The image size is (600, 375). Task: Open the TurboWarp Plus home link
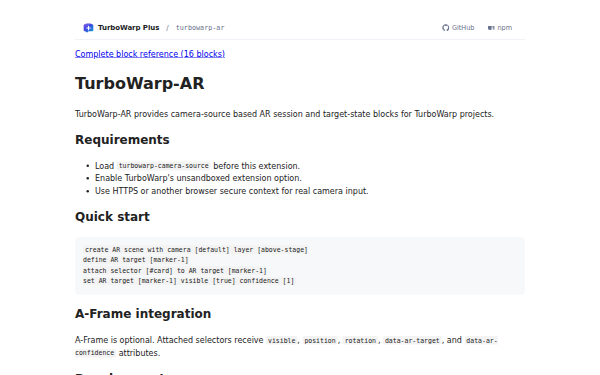coord(121,28)
